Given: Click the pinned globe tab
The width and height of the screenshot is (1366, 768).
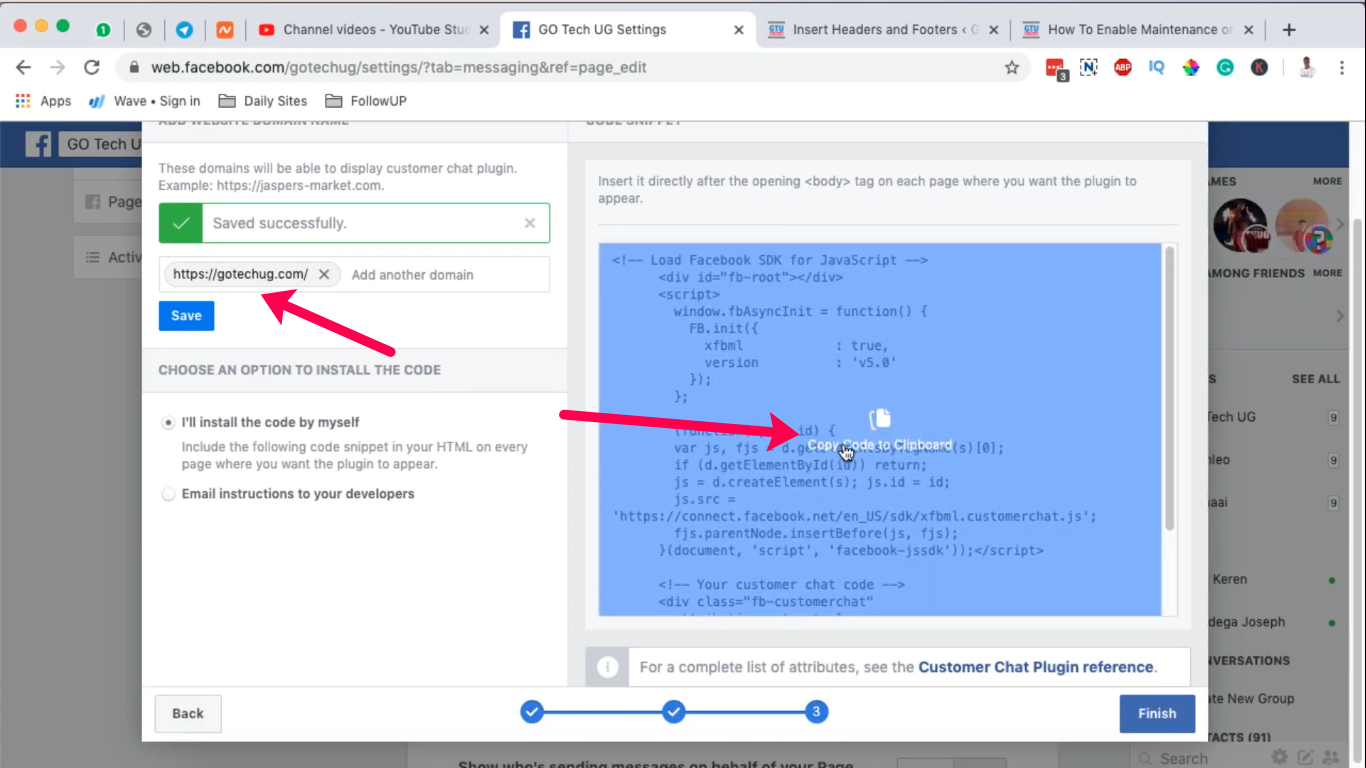Looking at the screenshot, I should 144,30.
